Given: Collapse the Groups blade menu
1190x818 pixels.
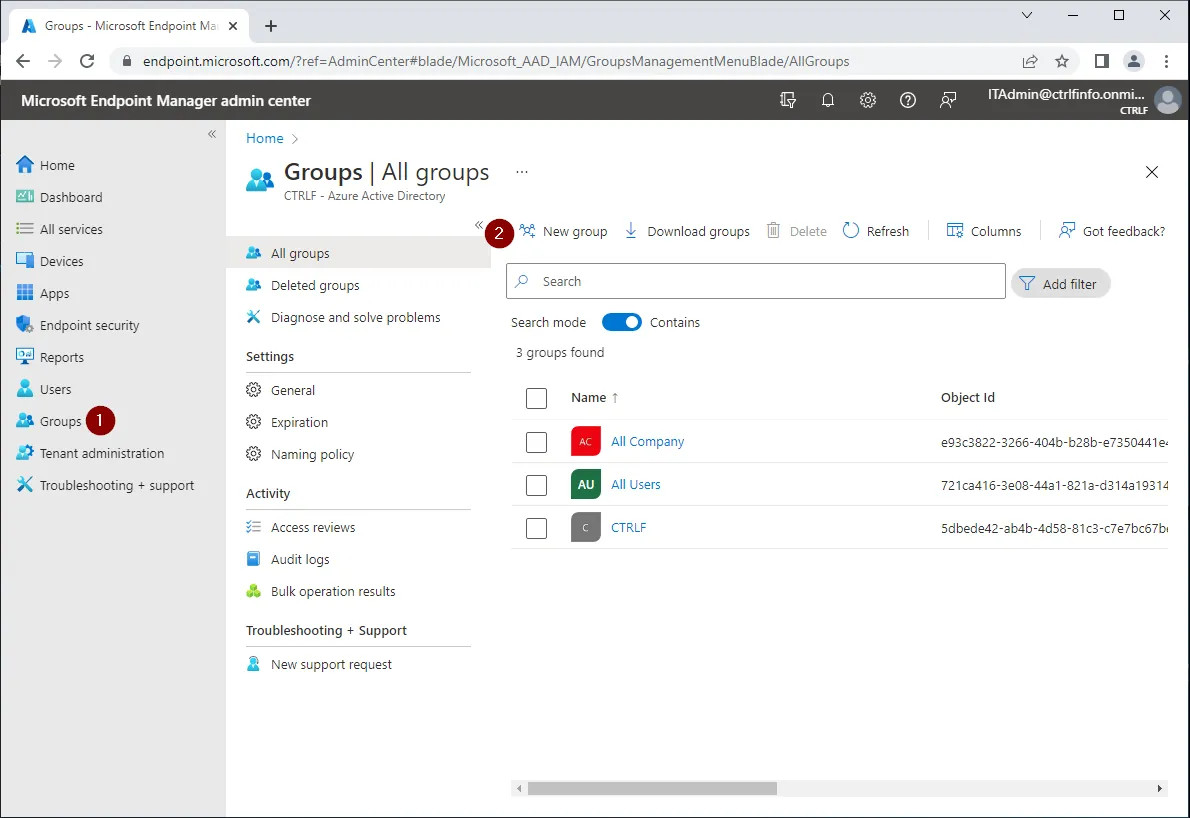Looking at the screenshot, I should (479, 225).
